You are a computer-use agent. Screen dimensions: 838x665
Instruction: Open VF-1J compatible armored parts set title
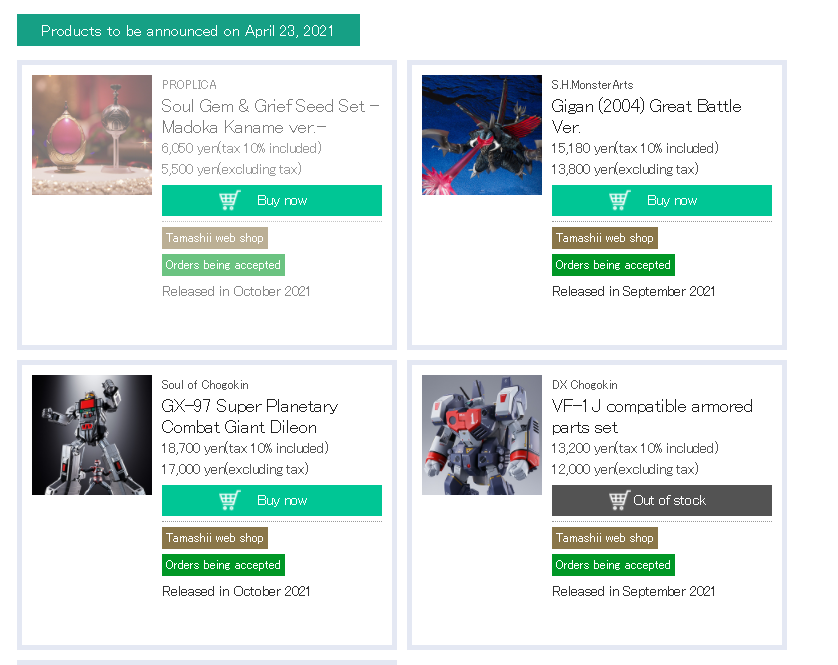[x=652, y=416]
